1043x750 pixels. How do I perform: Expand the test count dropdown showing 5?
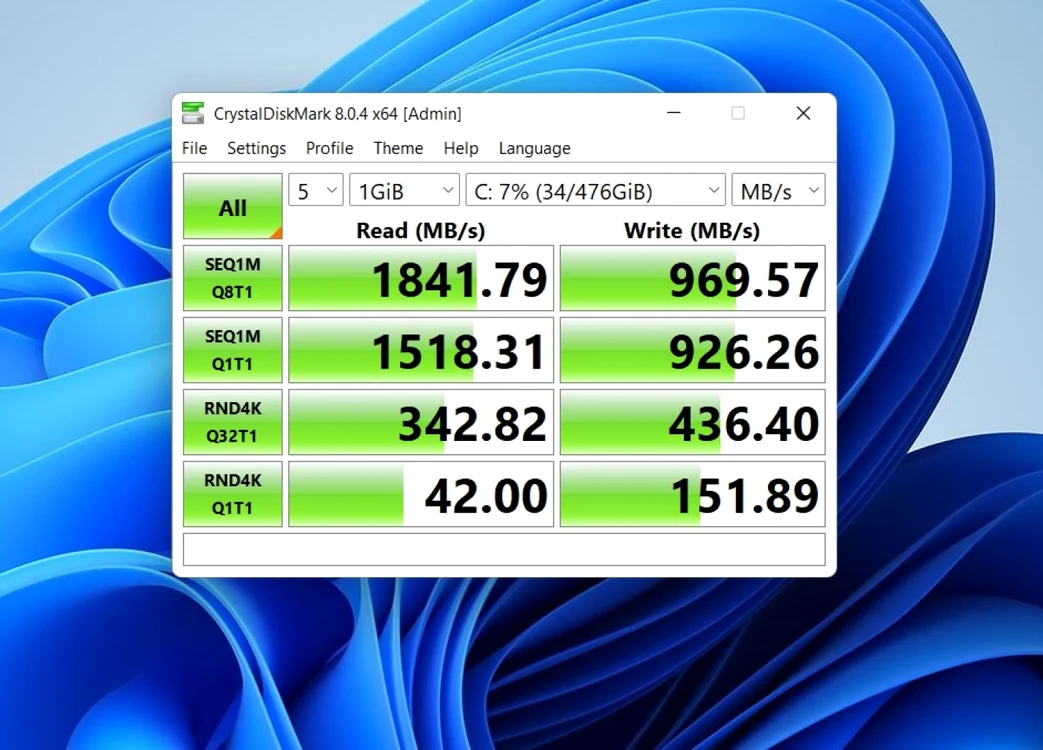316,190
